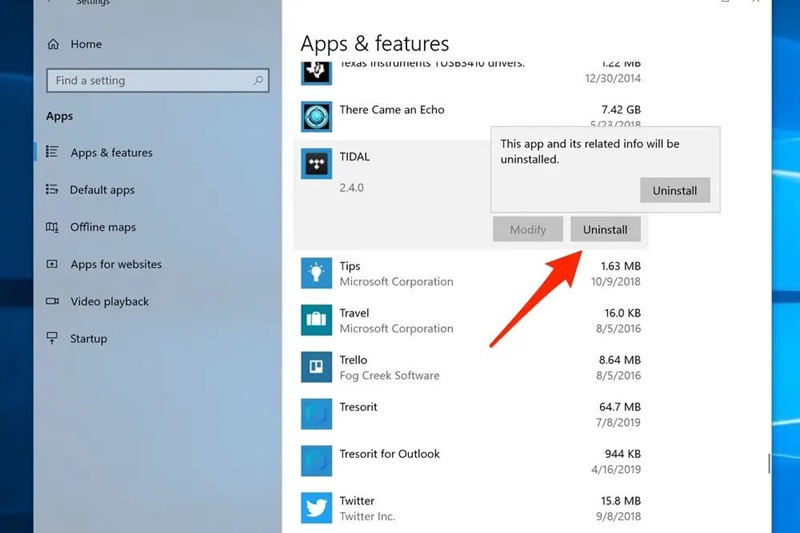Click the search magnifier icon
The image size is (800, 533).
258,80
